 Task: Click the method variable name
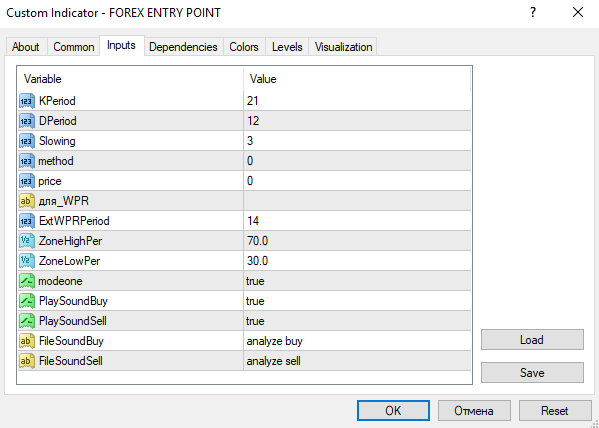(56, 161)
